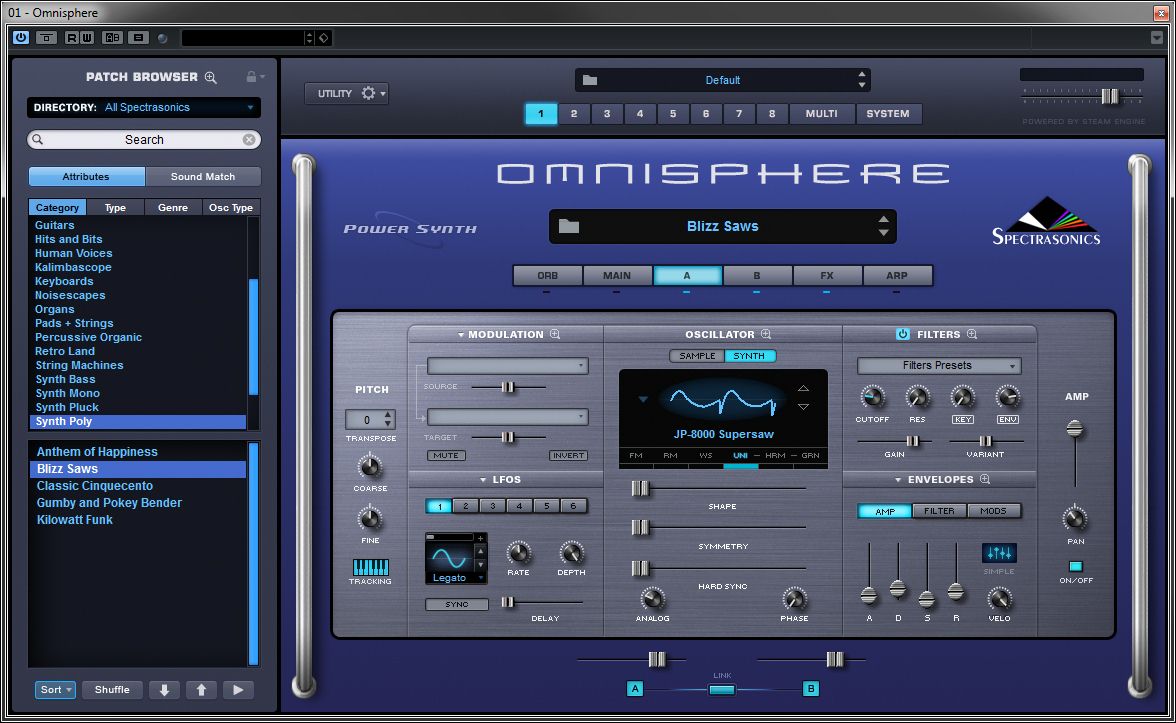The width and height of the screenshot is (1176, 723).
Task: Collapse the Envelopes section triangle
Action: (x=898, y=480)
